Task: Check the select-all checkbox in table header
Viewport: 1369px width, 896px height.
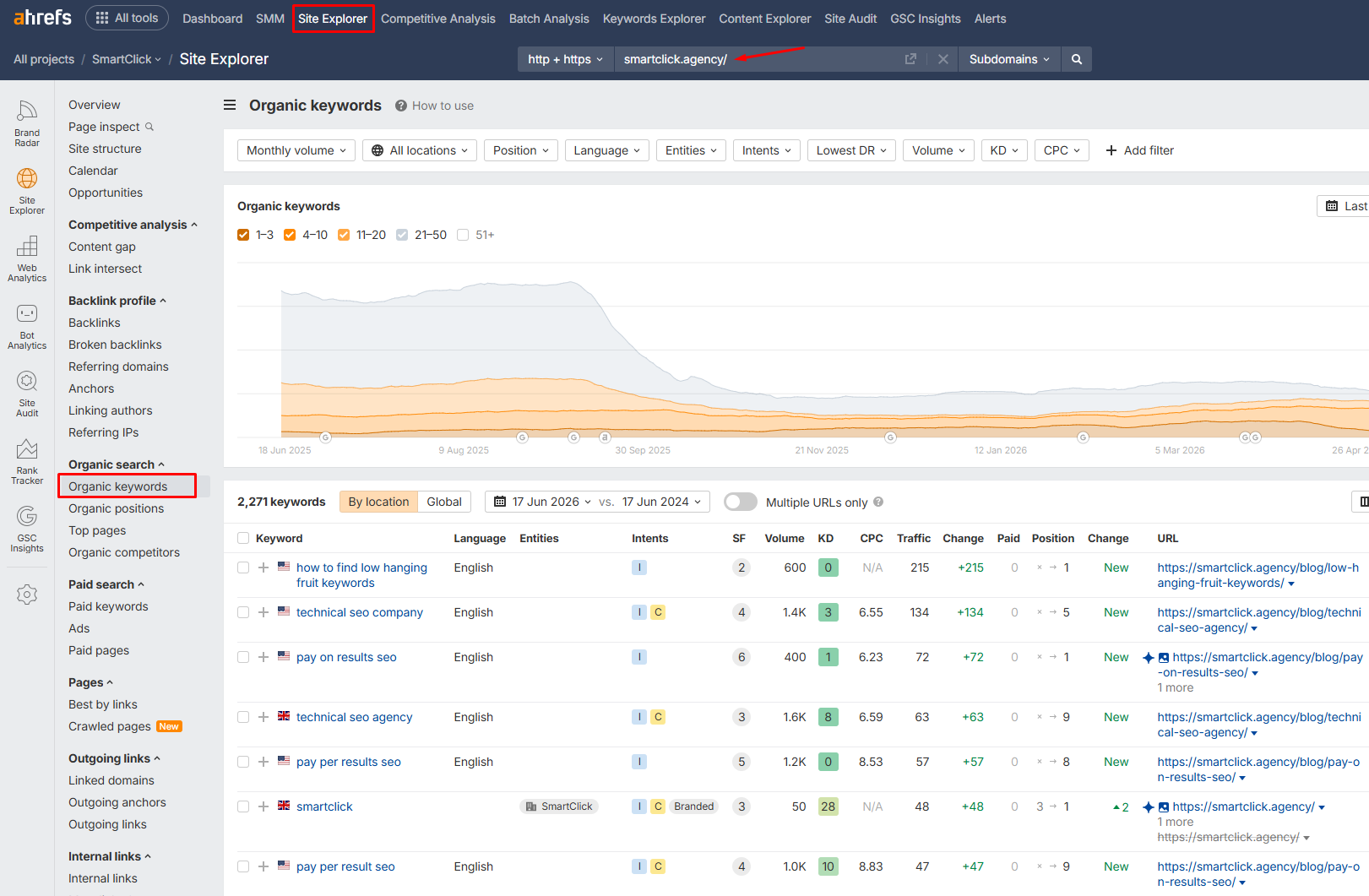Action: 243,538
